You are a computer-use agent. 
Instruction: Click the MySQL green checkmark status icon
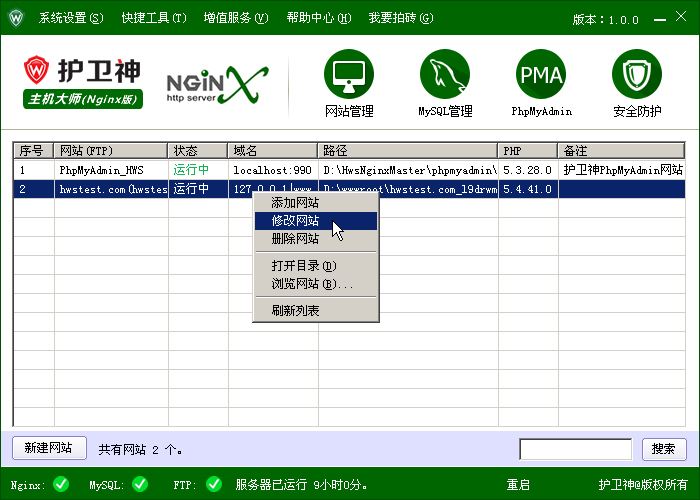pyautogui.click(x=140, y=484)
